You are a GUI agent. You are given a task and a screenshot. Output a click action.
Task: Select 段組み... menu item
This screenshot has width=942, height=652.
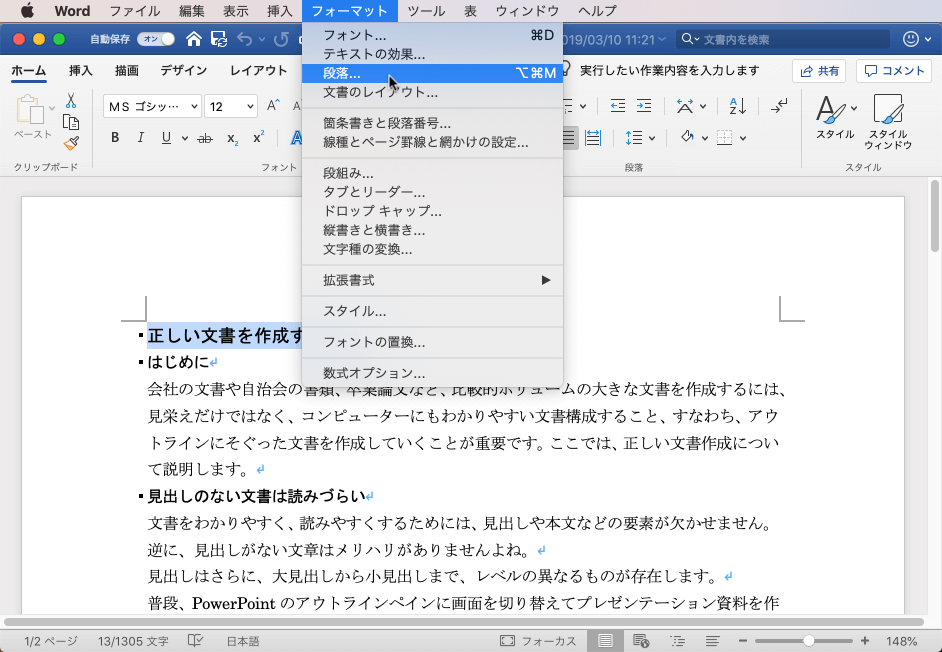(433, 173)
